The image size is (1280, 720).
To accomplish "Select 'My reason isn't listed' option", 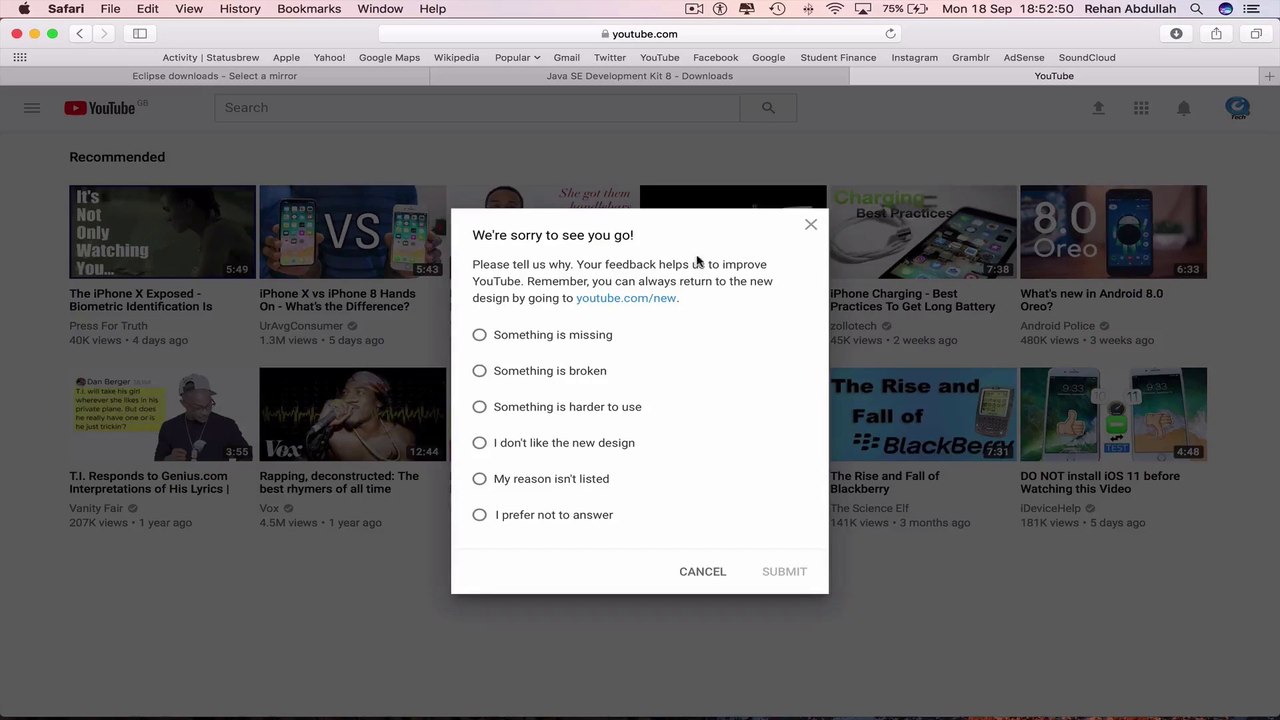I will [479, 479].
